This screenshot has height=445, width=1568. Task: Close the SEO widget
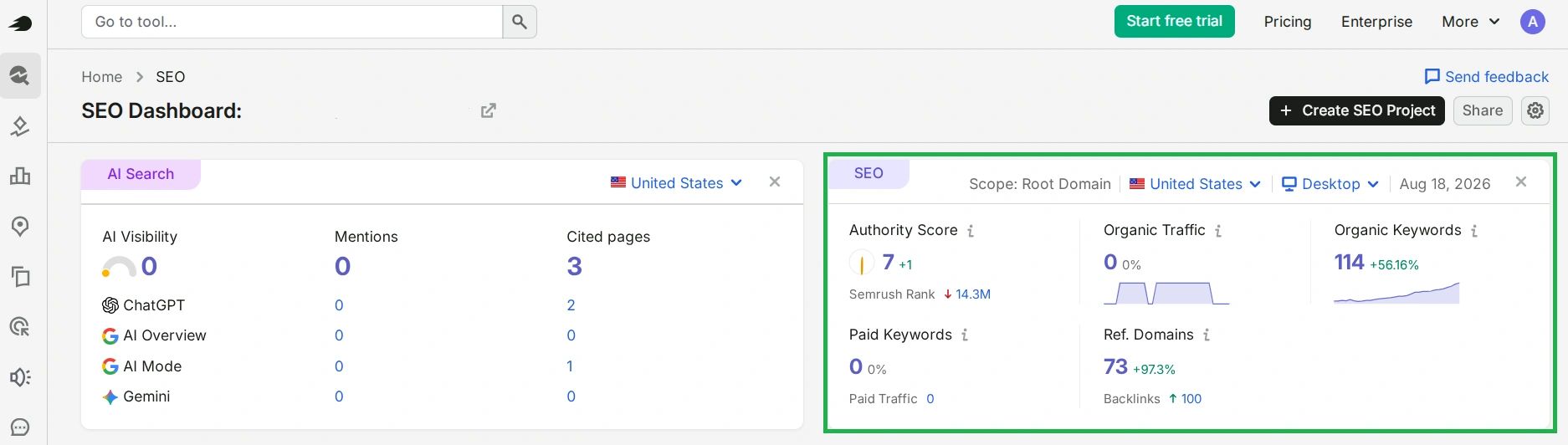pyautogui.click(x=1521, y=182)
